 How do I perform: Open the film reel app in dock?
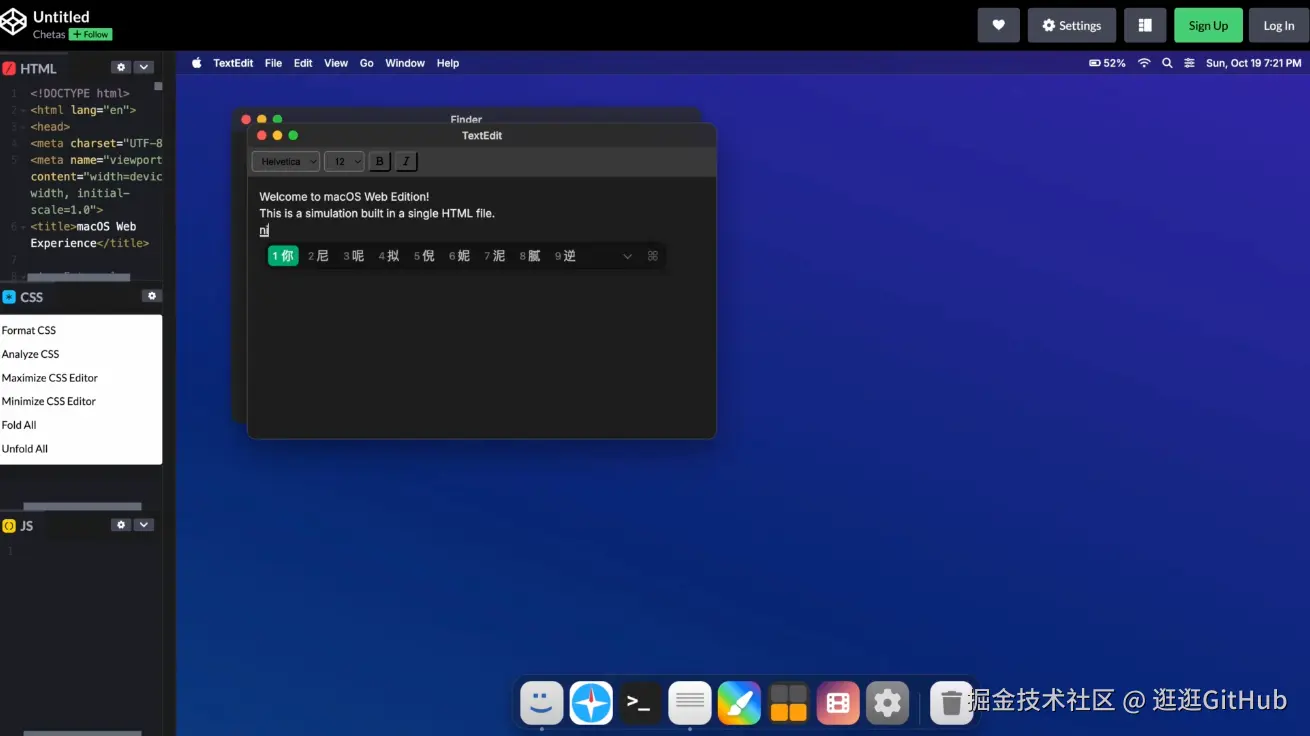click(x=838, y=703)
